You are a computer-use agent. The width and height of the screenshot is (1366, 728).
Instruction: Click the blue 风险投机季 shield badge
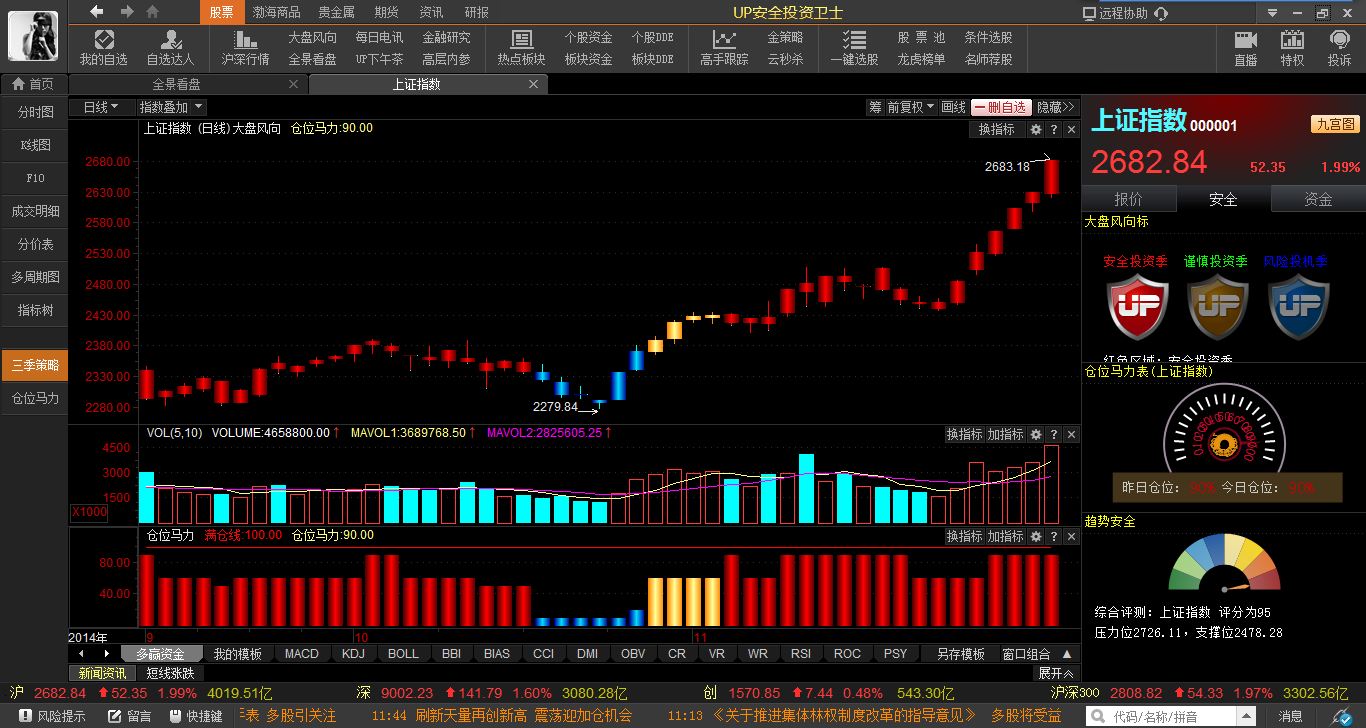1297,307
